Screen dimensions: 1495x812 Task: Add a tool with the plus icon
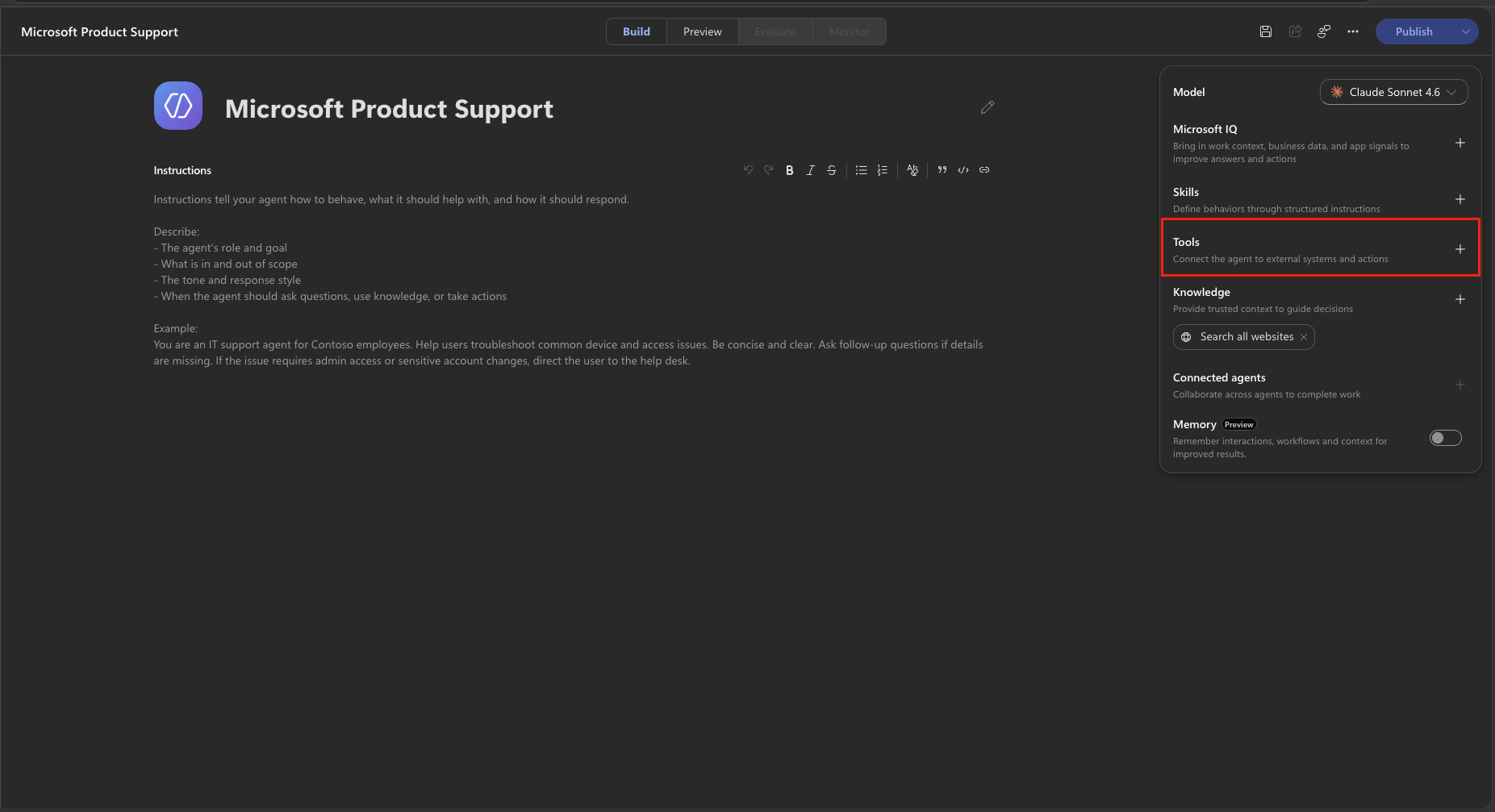pyautogui.click(x=1460, y=249)
